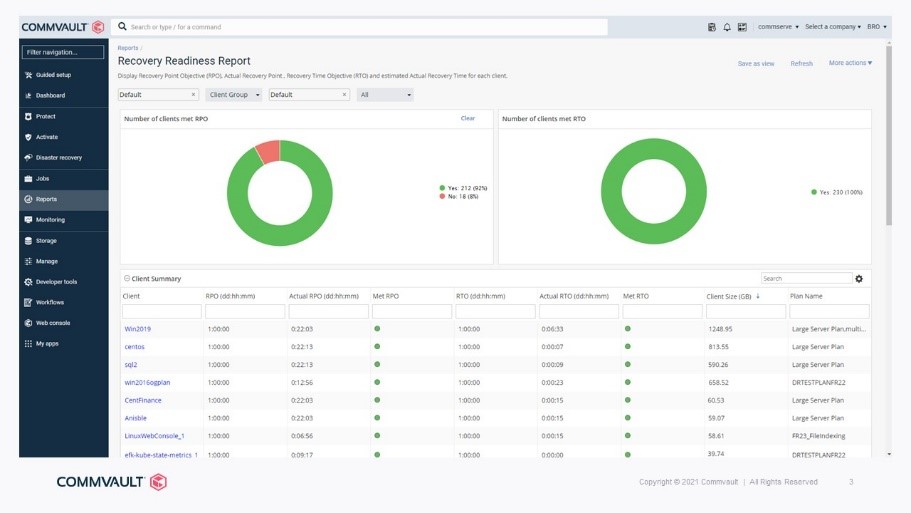Click green Yes legend dot in RTO chart
Image resolution: width=911 pixels, height=513 pixels.
(813, 192)
